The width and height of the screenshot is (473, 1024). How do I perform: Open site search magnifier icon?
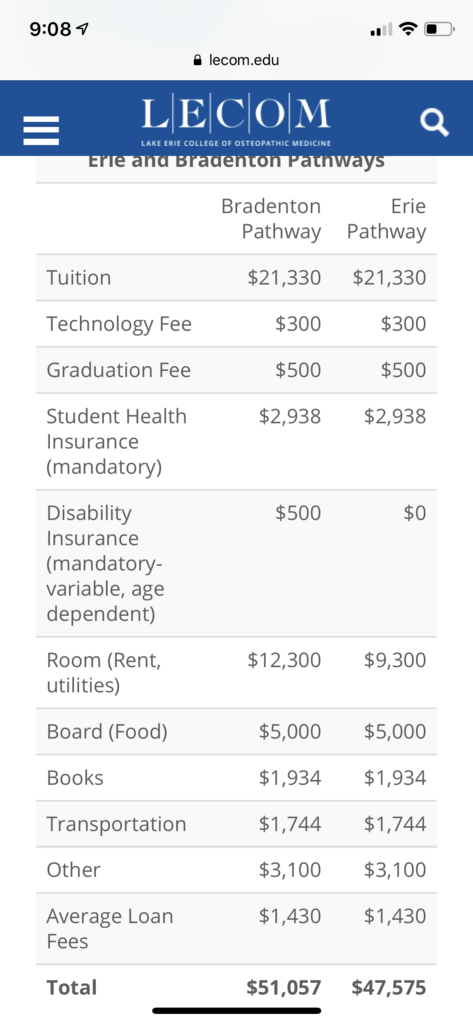click(434, 122)
